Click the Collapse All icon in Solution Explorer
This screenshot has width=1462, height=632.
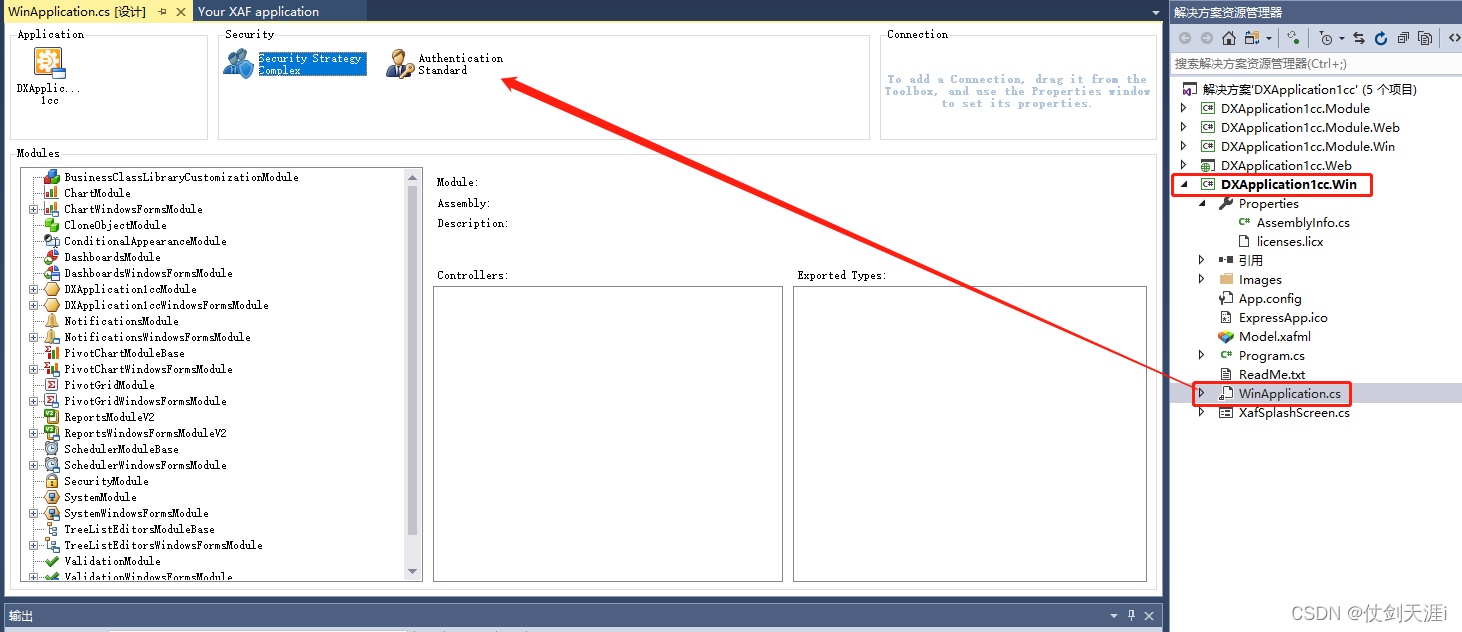[1403, 38]
